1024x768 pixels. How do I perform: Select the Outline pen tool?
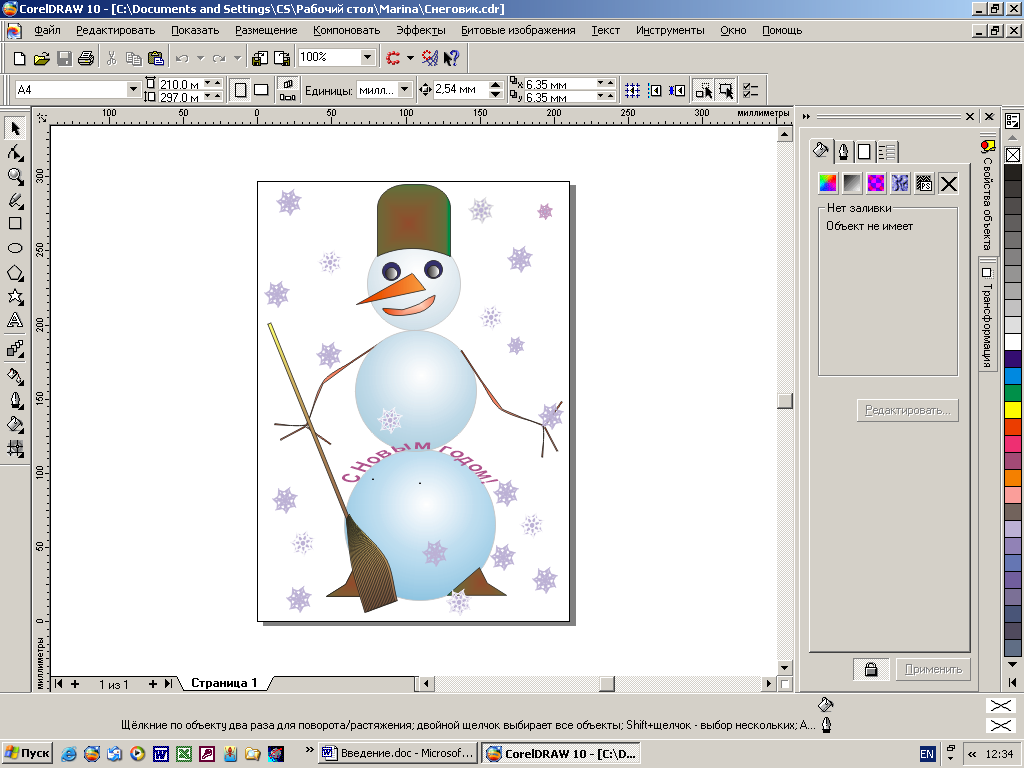15,400
